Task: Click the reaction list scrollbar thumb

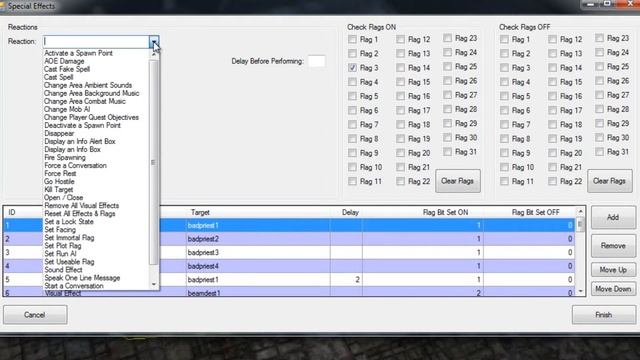Action: (153, 162)
